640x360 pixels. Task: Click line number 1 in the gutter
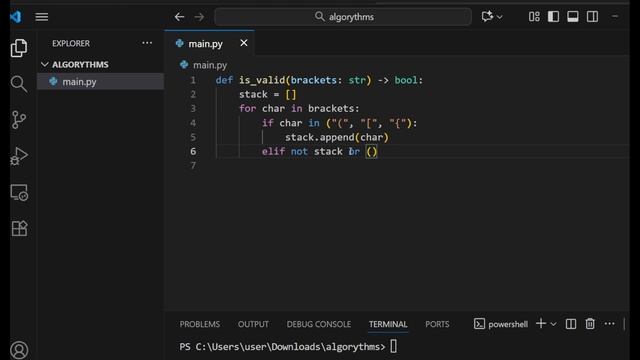tap(193, 80)
